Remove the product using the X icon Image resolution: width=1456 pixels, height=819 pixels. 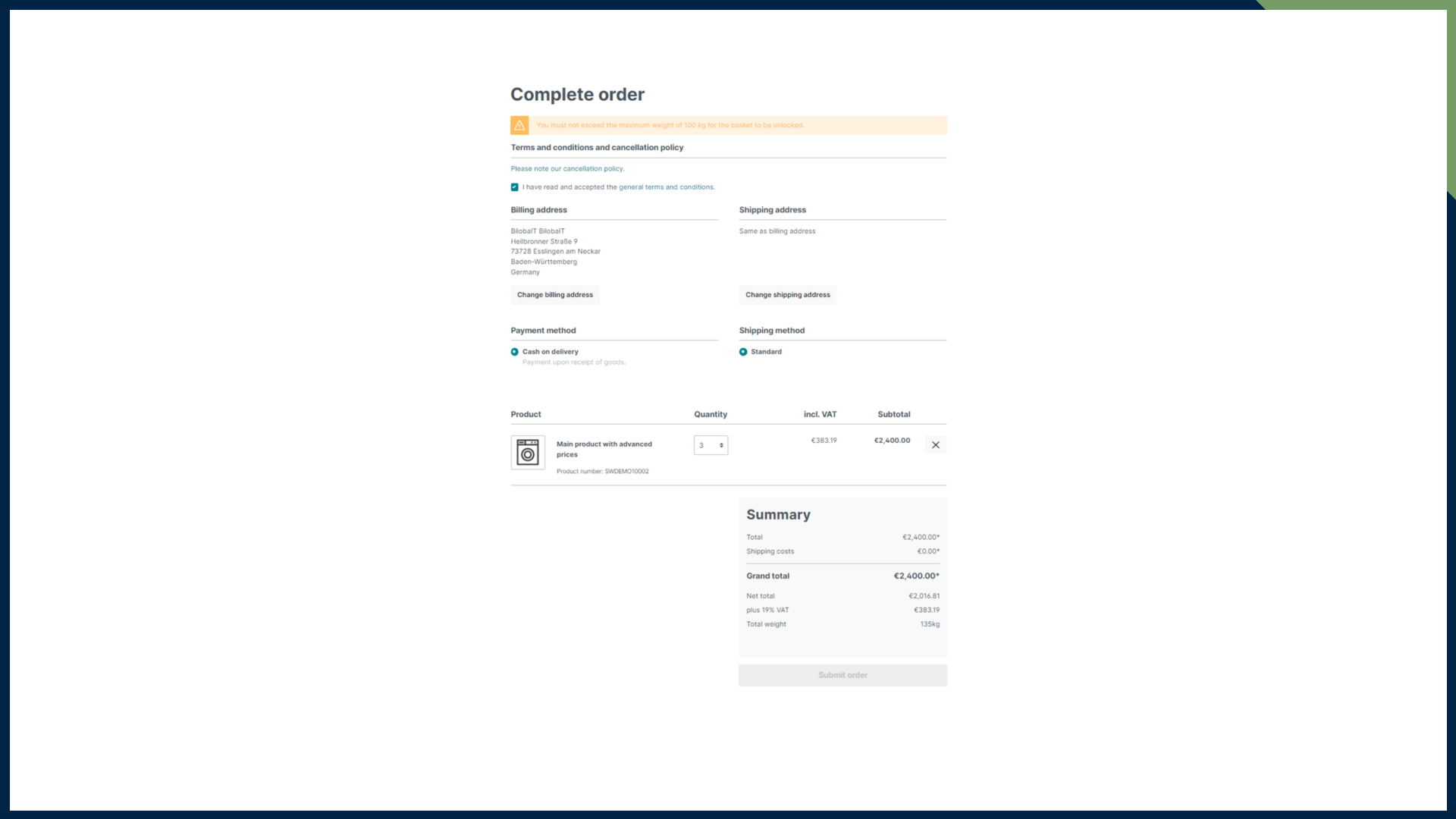coord(935,444)
